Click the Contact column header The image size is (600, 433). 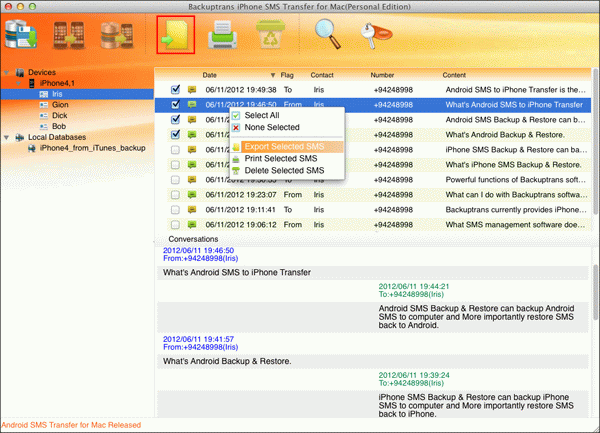point(322,75)
